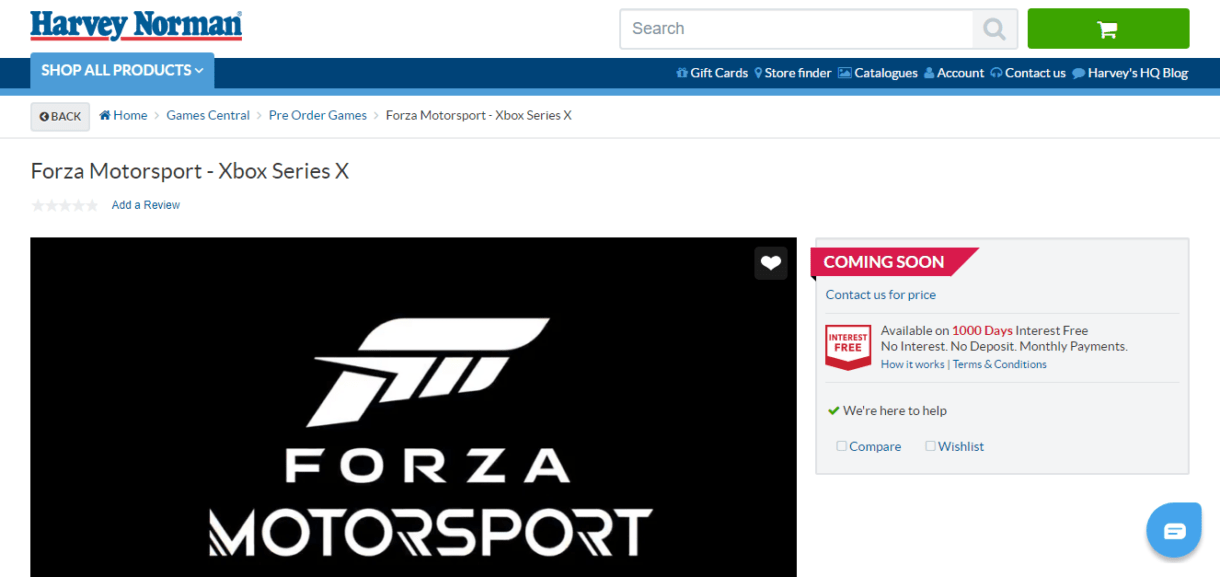Click the Interest Free badge icon
The height and width of the screenshot is (577, 1220).
pos(847,347)
